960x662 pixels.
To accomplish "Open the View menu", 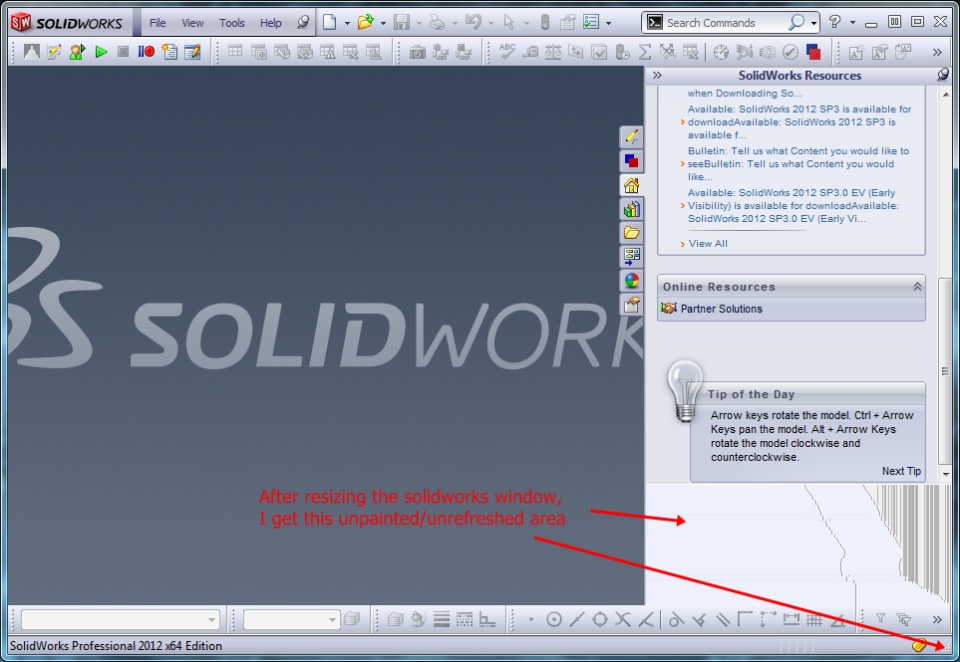I will point(192,23).
